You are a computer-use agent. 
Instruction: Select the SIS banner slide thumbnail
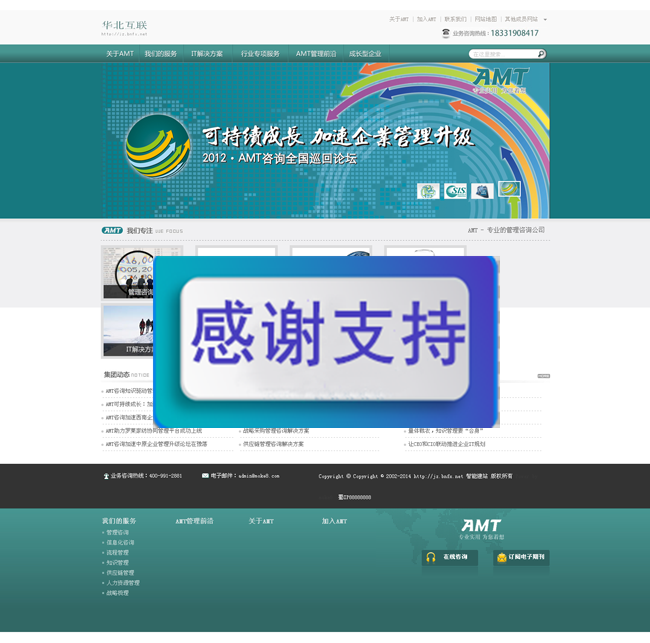(x=455, y=191)
